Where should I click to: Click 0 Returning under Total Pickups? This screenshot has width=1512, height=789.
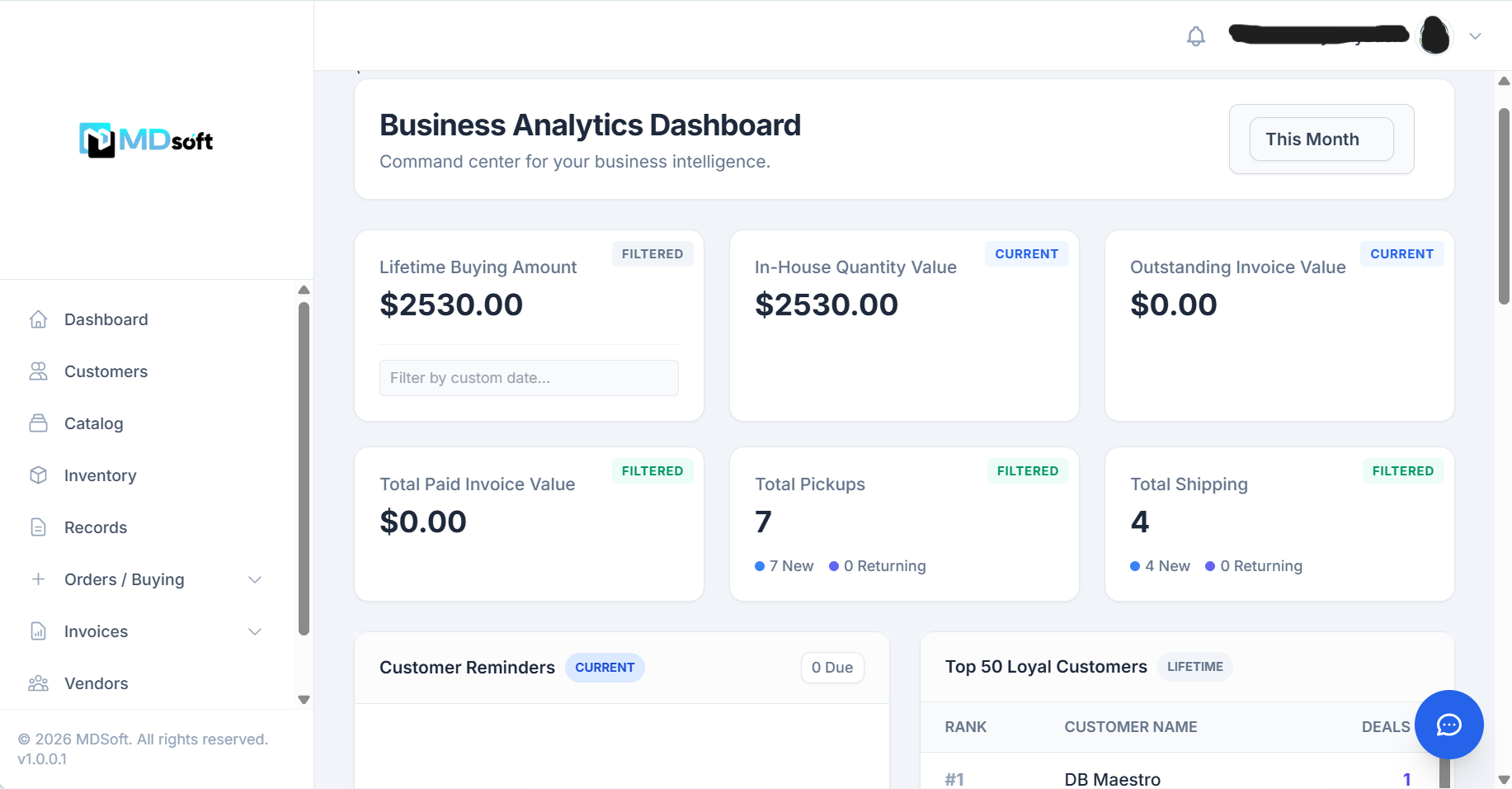(x=878, y=566)
